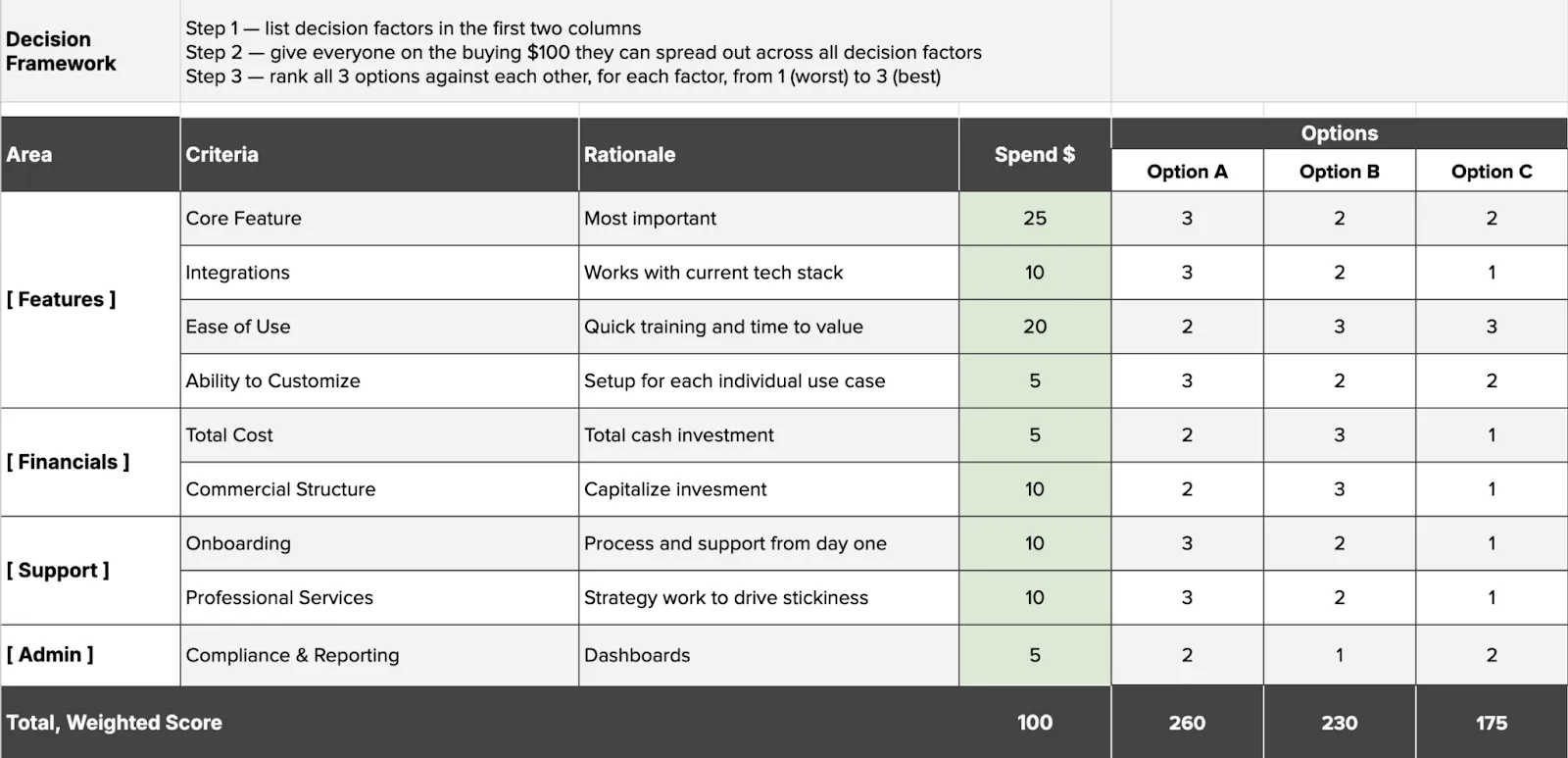This screenshot has height=758, width=1568.
Task: Select the Core Feature criteria cell
Action: pyautogui.click(x=379, y=218)
